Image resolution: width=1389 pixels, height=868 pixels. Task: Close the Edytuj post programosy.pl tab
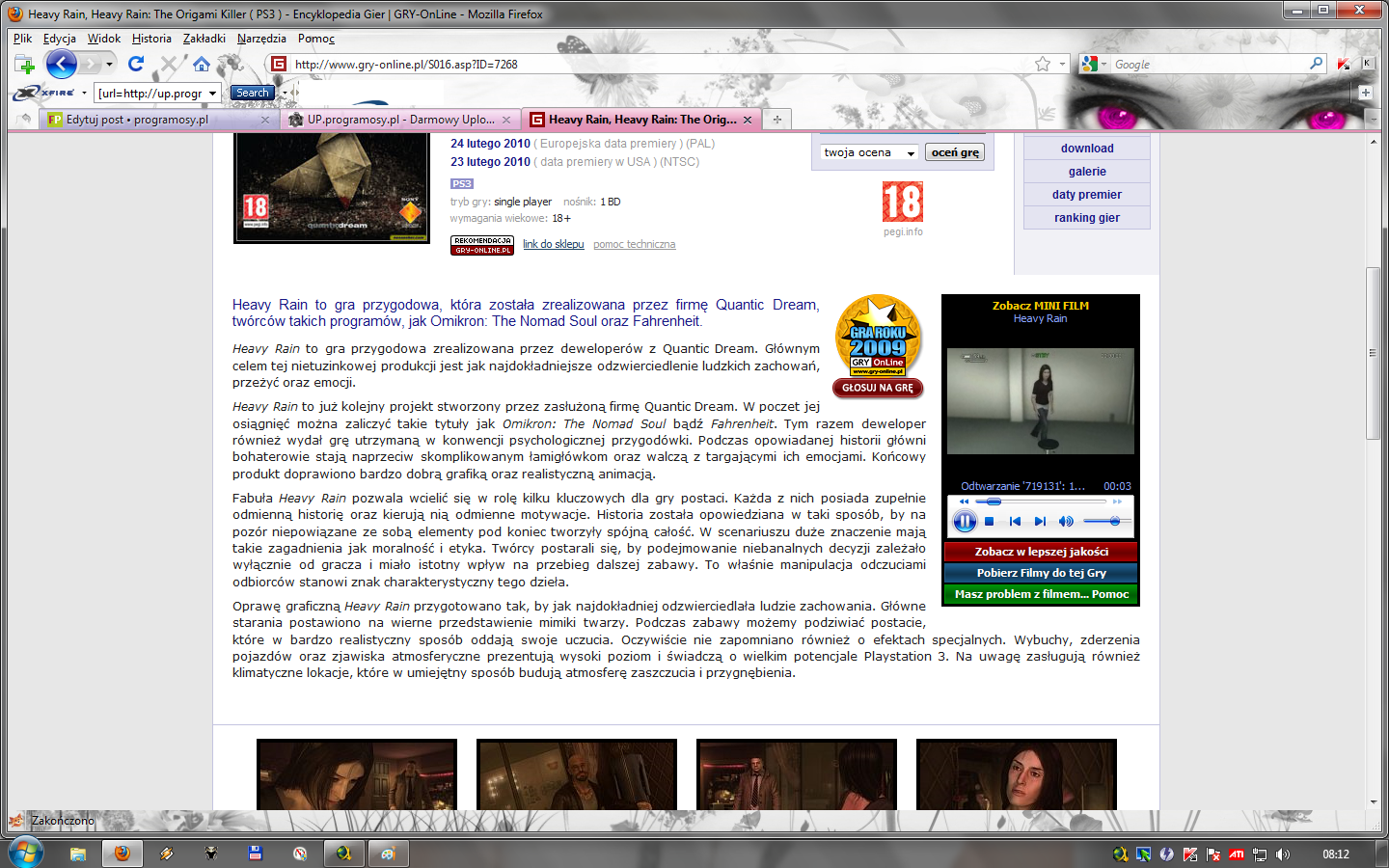pos(265,120)
